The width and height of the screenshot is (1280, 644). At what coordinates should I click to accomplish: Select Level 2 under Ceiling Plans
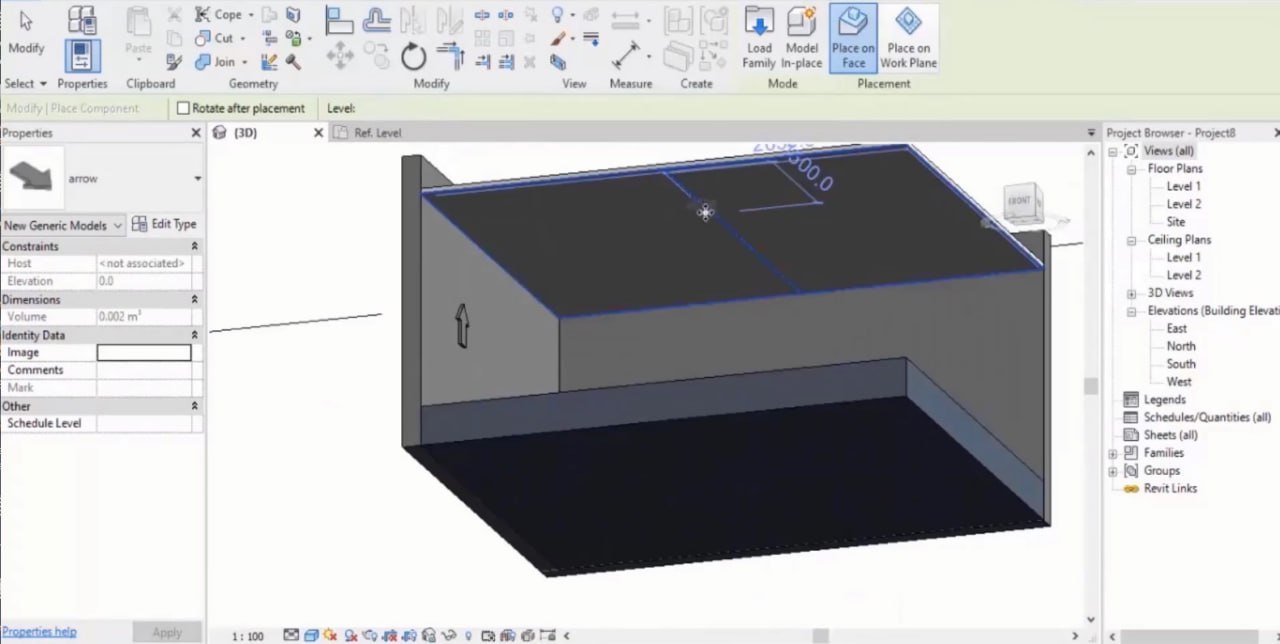pos(1184,275)
